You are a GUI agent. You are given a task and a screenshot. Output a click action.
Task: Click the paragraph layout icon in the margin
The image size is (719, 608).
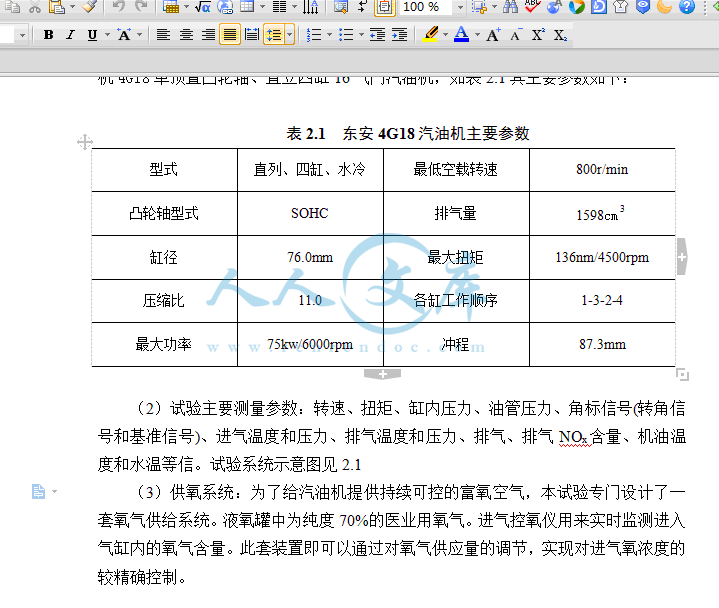39,492
